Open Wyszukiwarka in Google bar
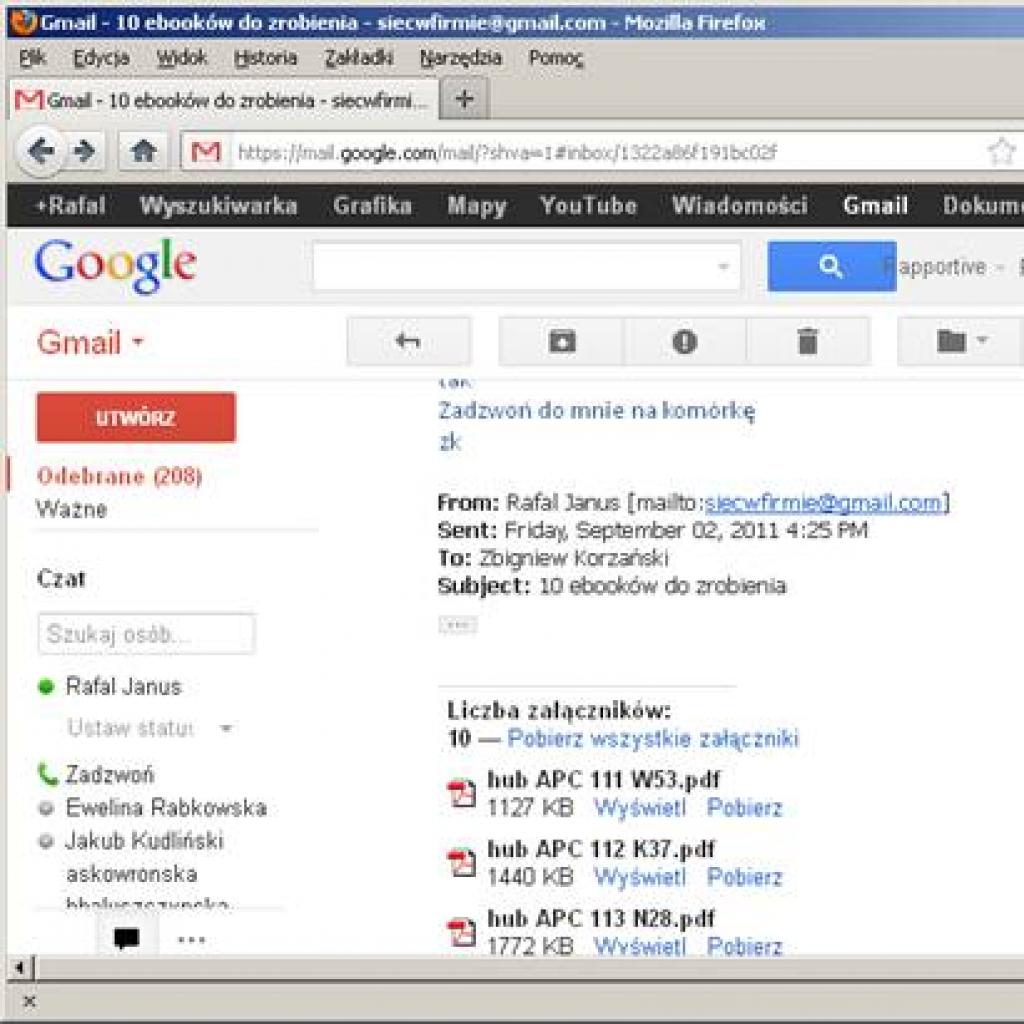Image resolution: width=1024 pixels, height=1024 pixels. click(x=219, y=206)
